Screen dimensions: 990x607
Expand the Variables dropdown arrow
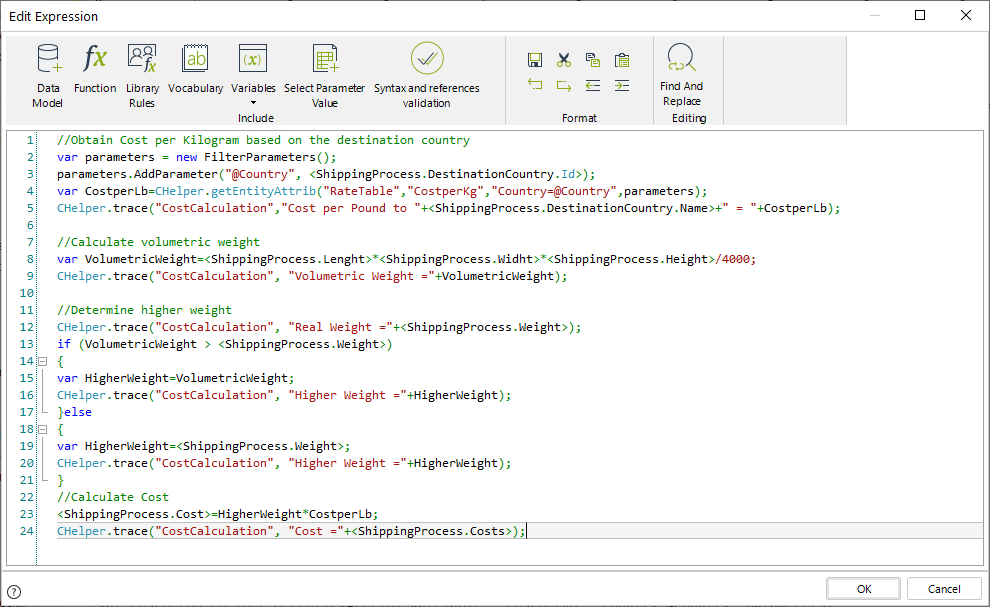253,103
